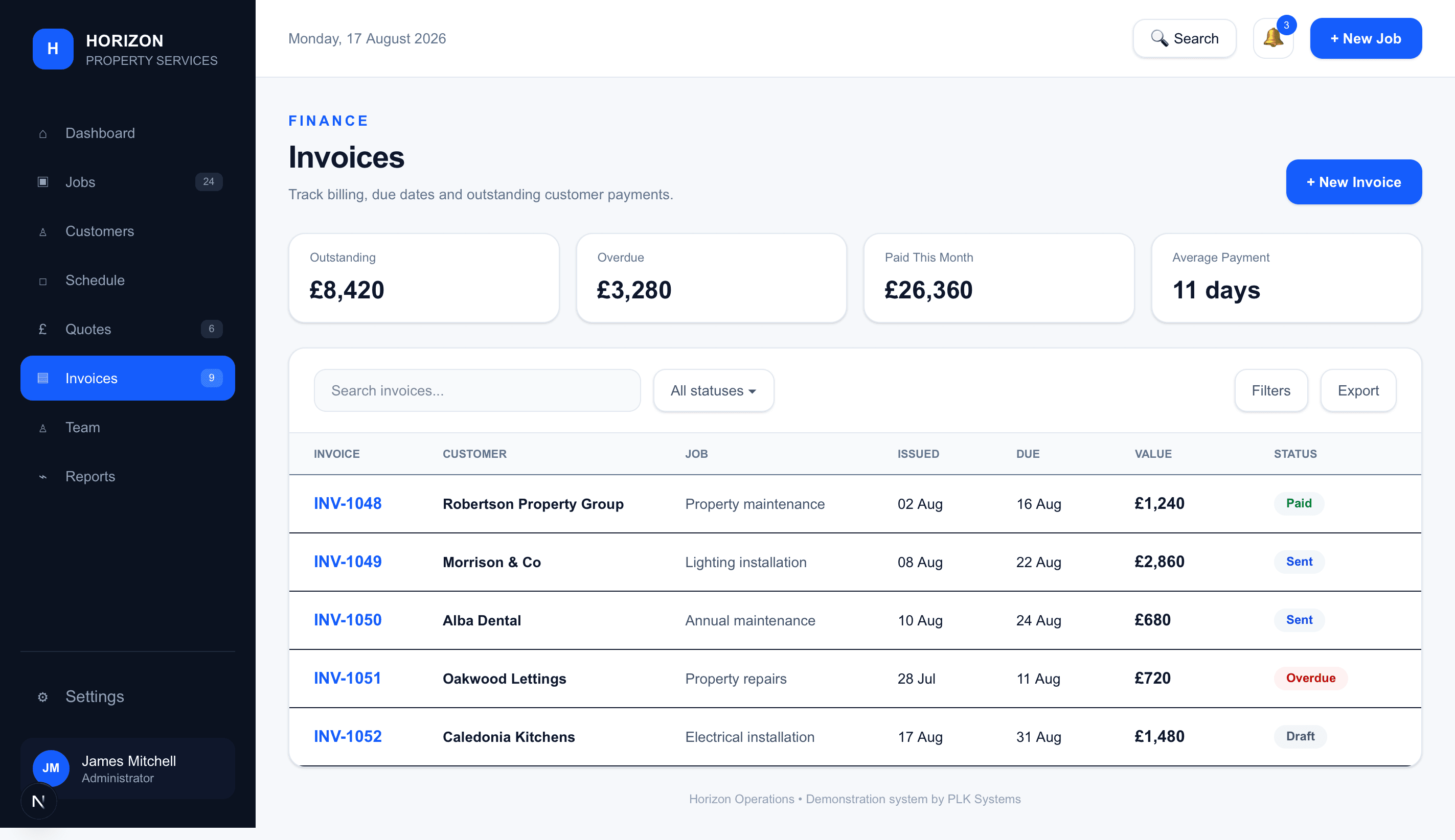This screenshot has height=840, width=1455.
Task: Select Oakwood Lettings customer name
Action: coord(504,679)
